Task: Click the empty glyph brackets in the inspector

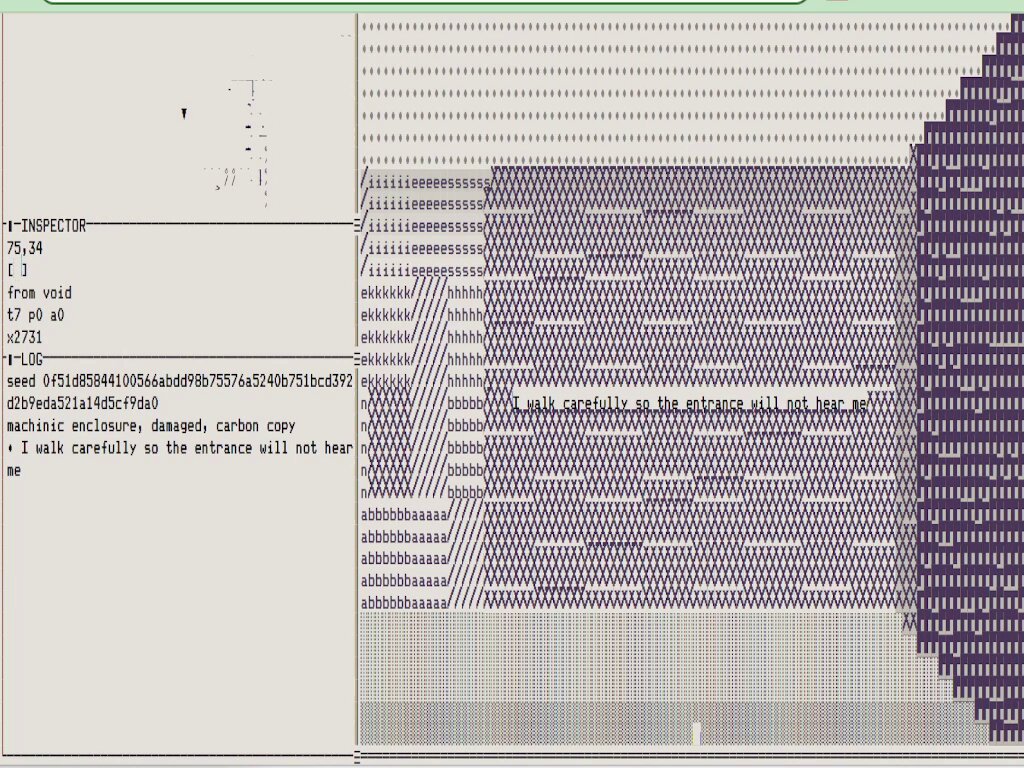Action: click(18, 270)
